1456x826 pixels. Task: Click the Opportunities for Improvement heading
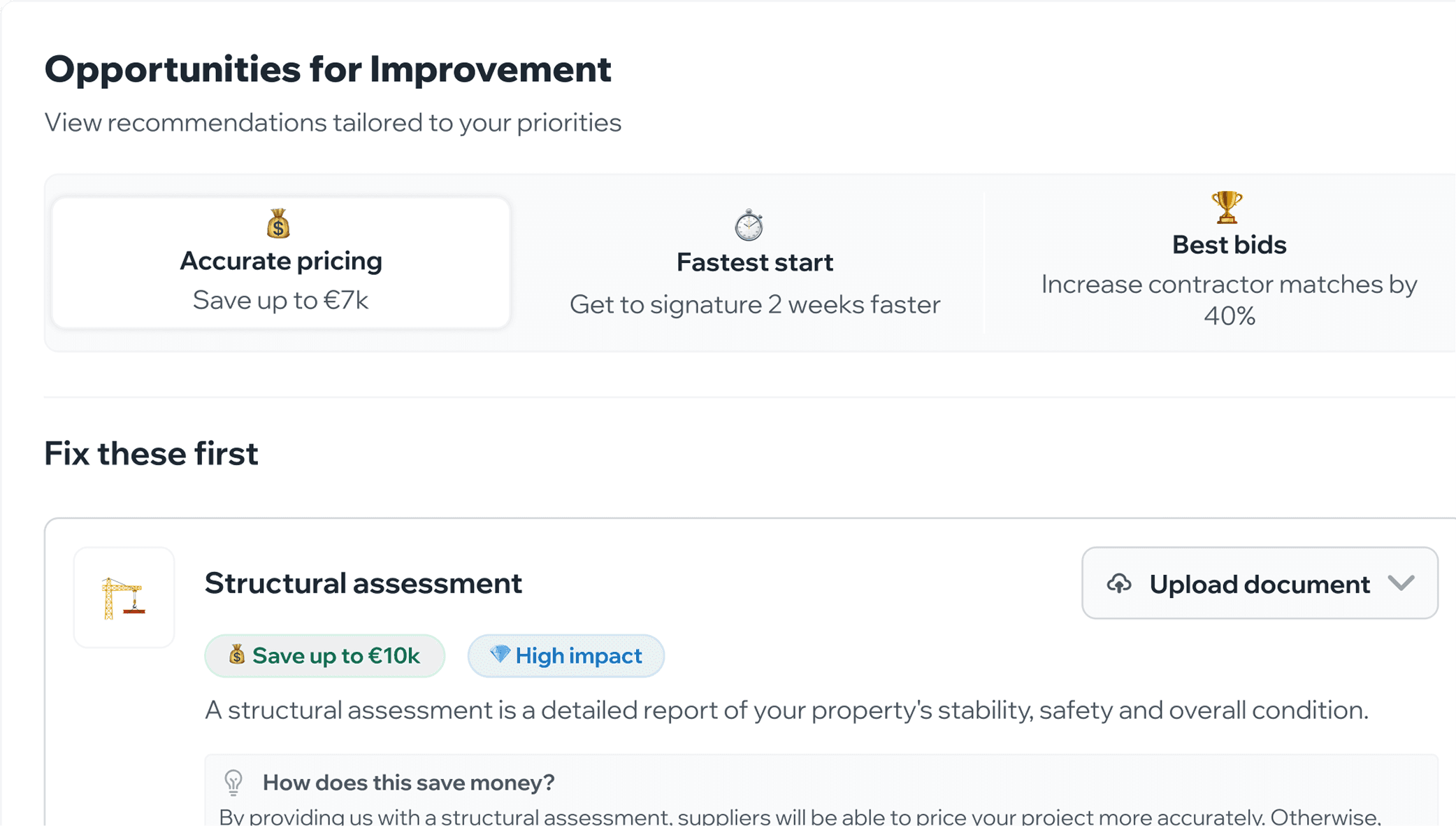click(328, 69)
